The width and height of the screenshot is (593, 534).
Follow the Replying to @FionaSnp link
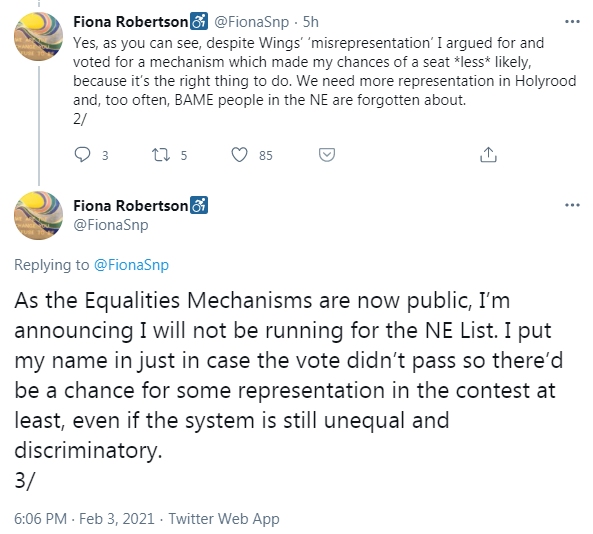[131, 265]
